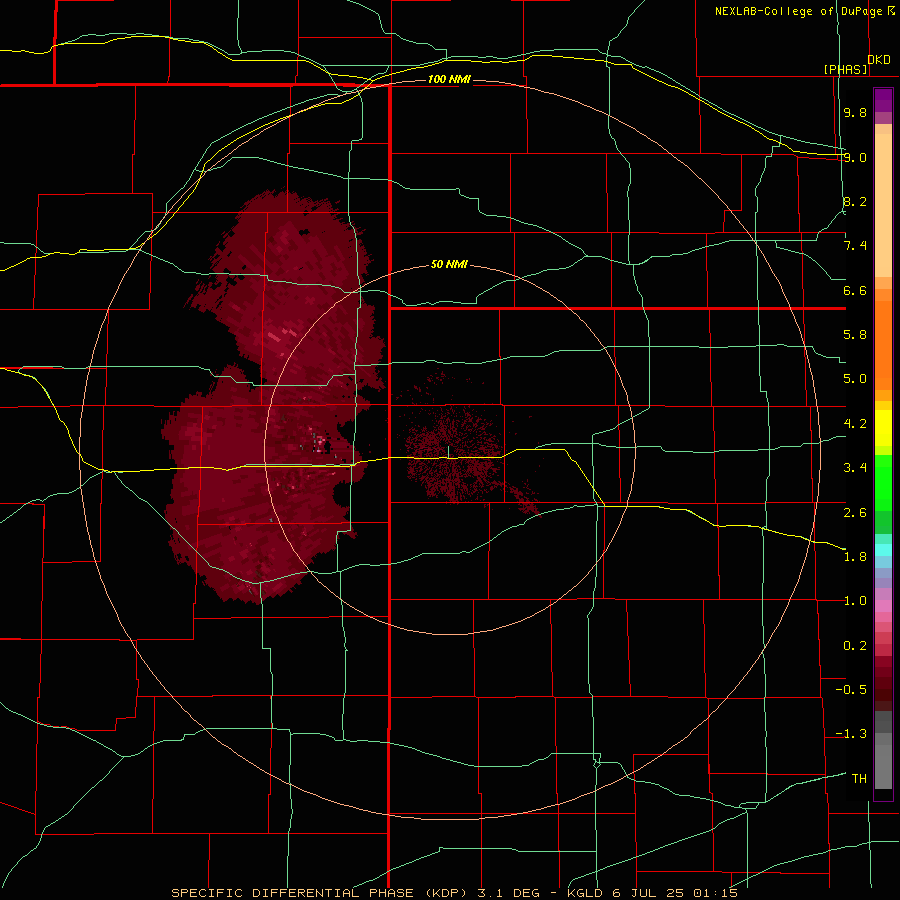Click the DKD label above the color scale
Screen dimensions: 900x900
(x=879, y=59)
